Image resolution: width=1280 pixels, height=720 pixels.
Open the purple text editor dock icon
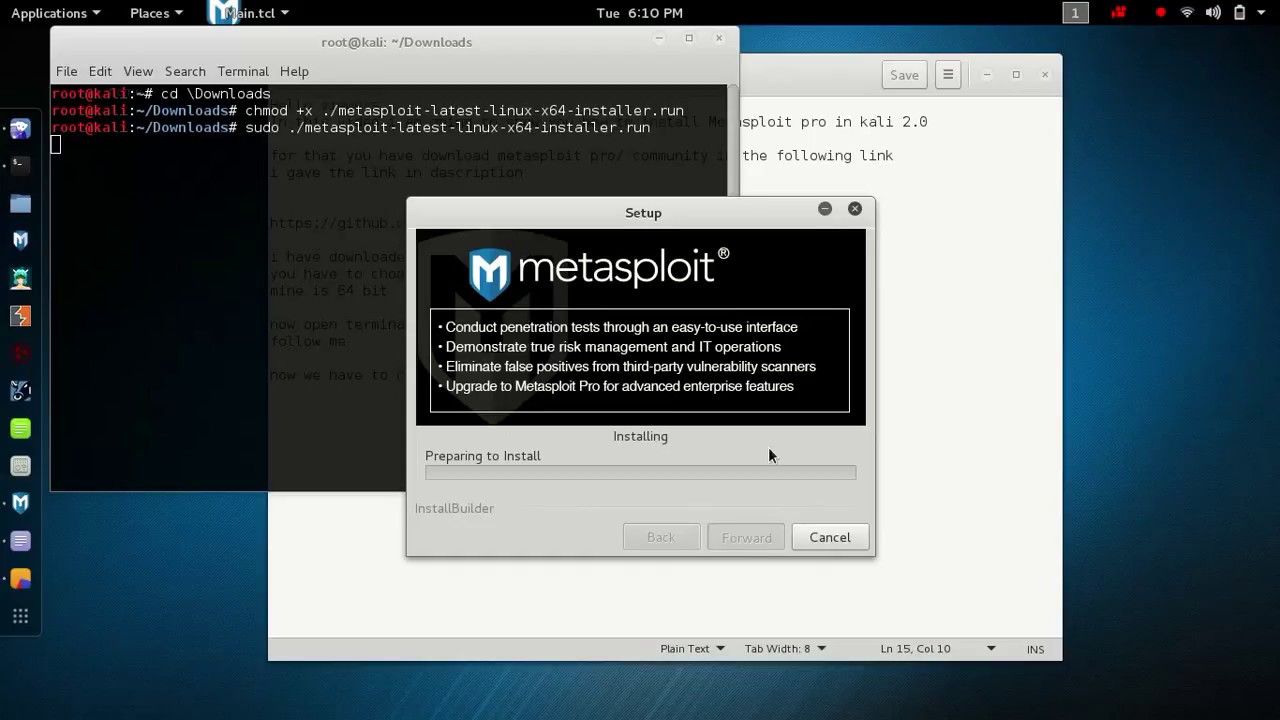click(20, 541)
